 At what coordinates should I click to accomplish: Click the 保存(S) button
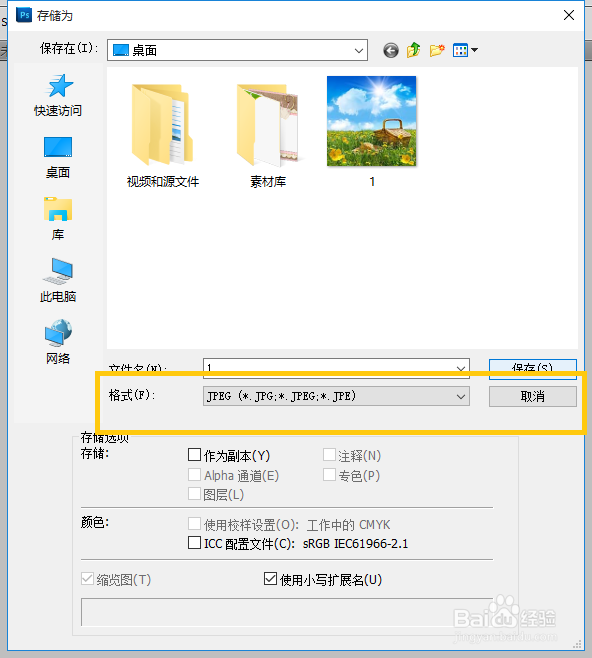point(532,368)
